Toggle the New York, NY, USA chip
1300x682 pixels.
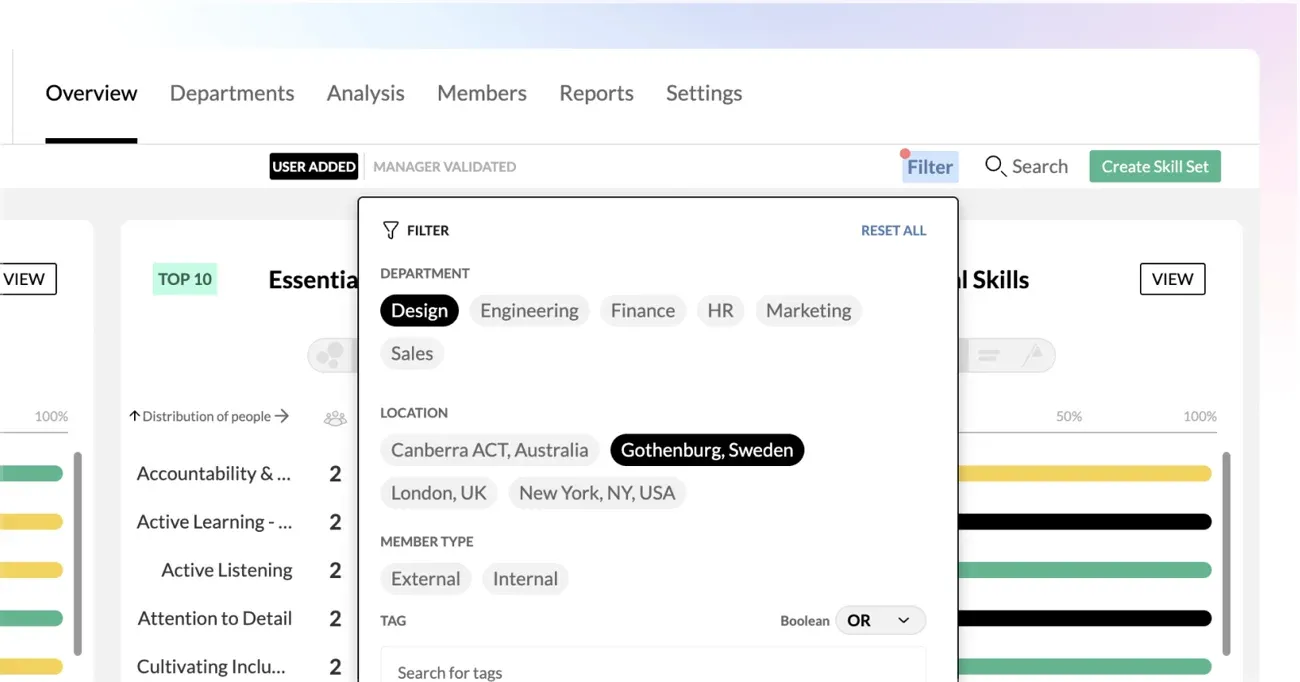597,493
